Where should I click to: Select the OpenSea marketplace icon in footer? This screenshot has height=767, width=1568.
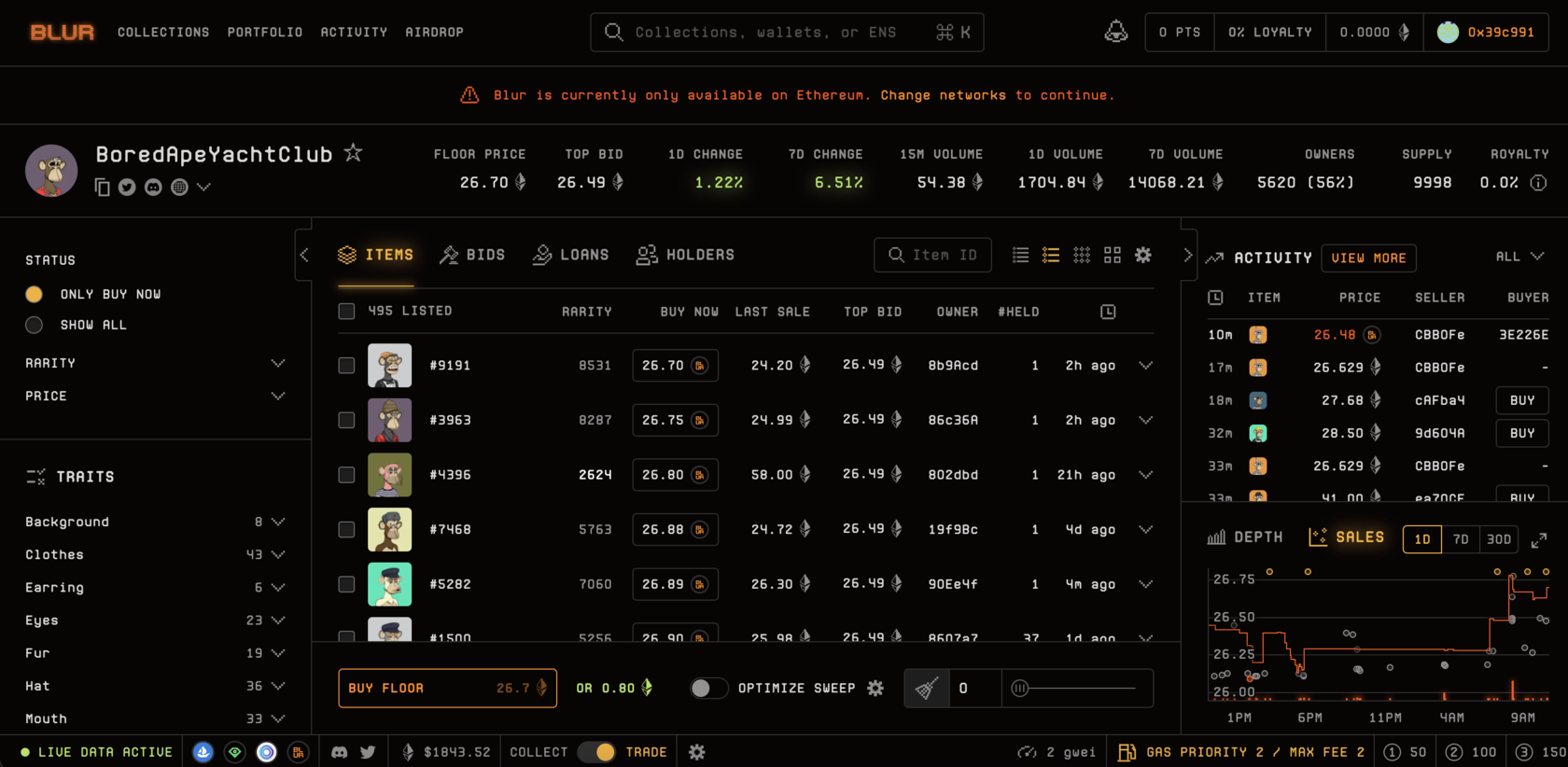click(x=203, y=752)
